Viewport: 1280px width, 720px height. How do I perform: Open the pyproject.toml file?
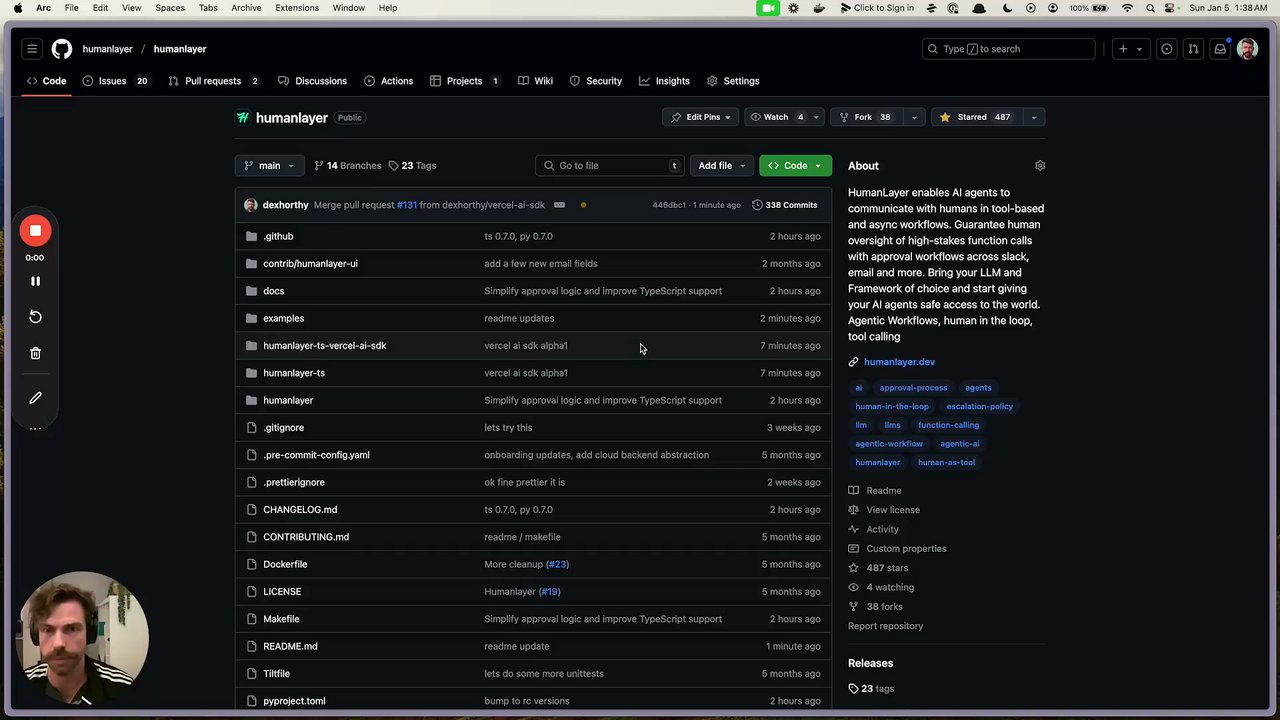tap(294, 701)
